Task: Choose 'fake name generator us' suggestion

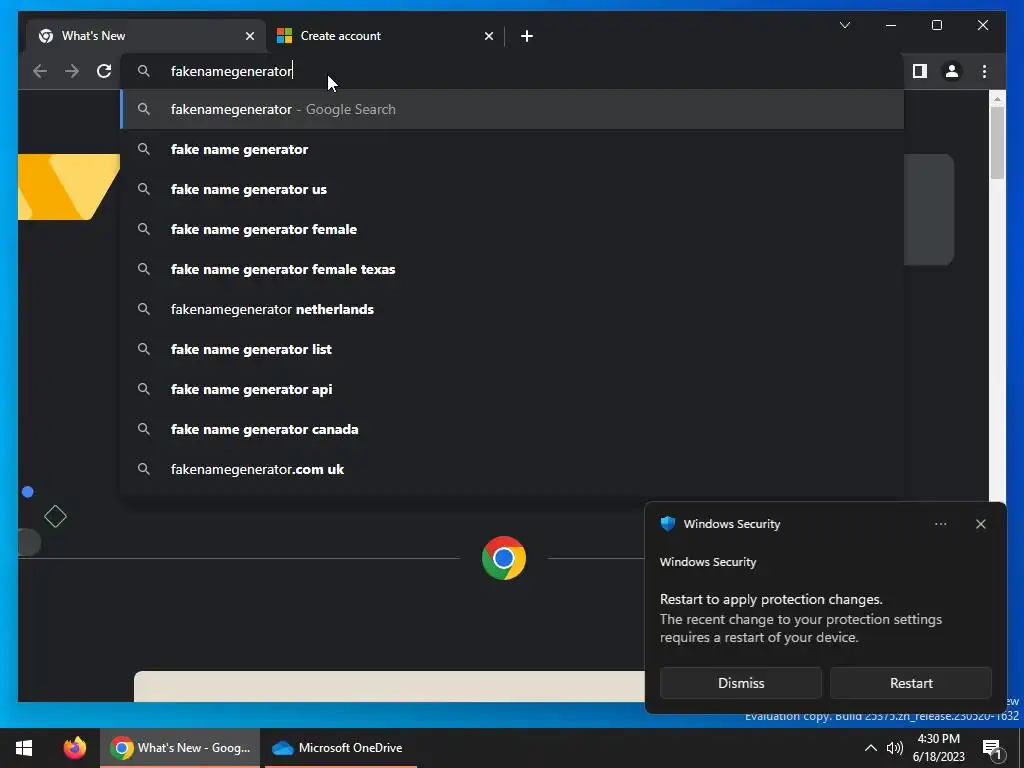Action: pos(513,189)
